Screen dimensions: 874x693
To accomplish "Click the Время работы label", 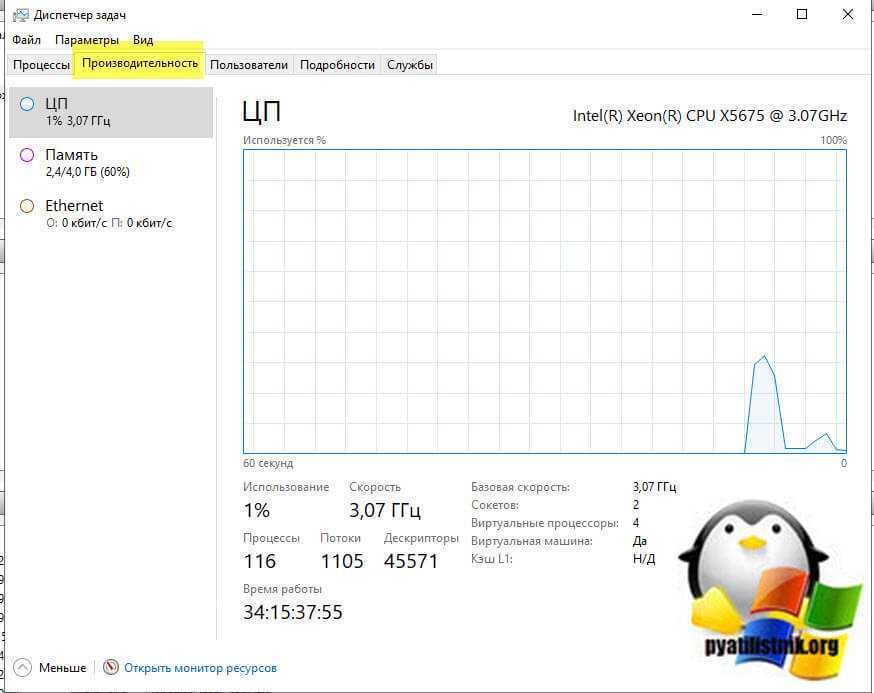I will [x=282, y=589].
